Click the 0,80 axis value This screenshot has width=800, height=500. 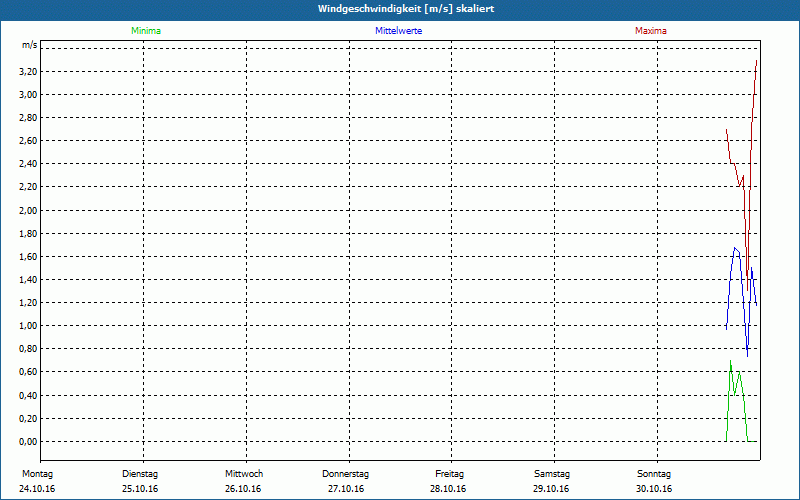(28, 349)
